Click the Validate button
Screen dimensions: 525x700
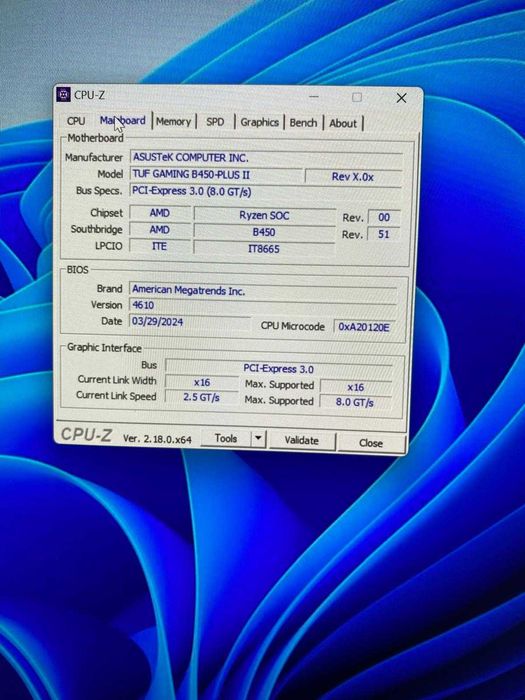(302, 441)
